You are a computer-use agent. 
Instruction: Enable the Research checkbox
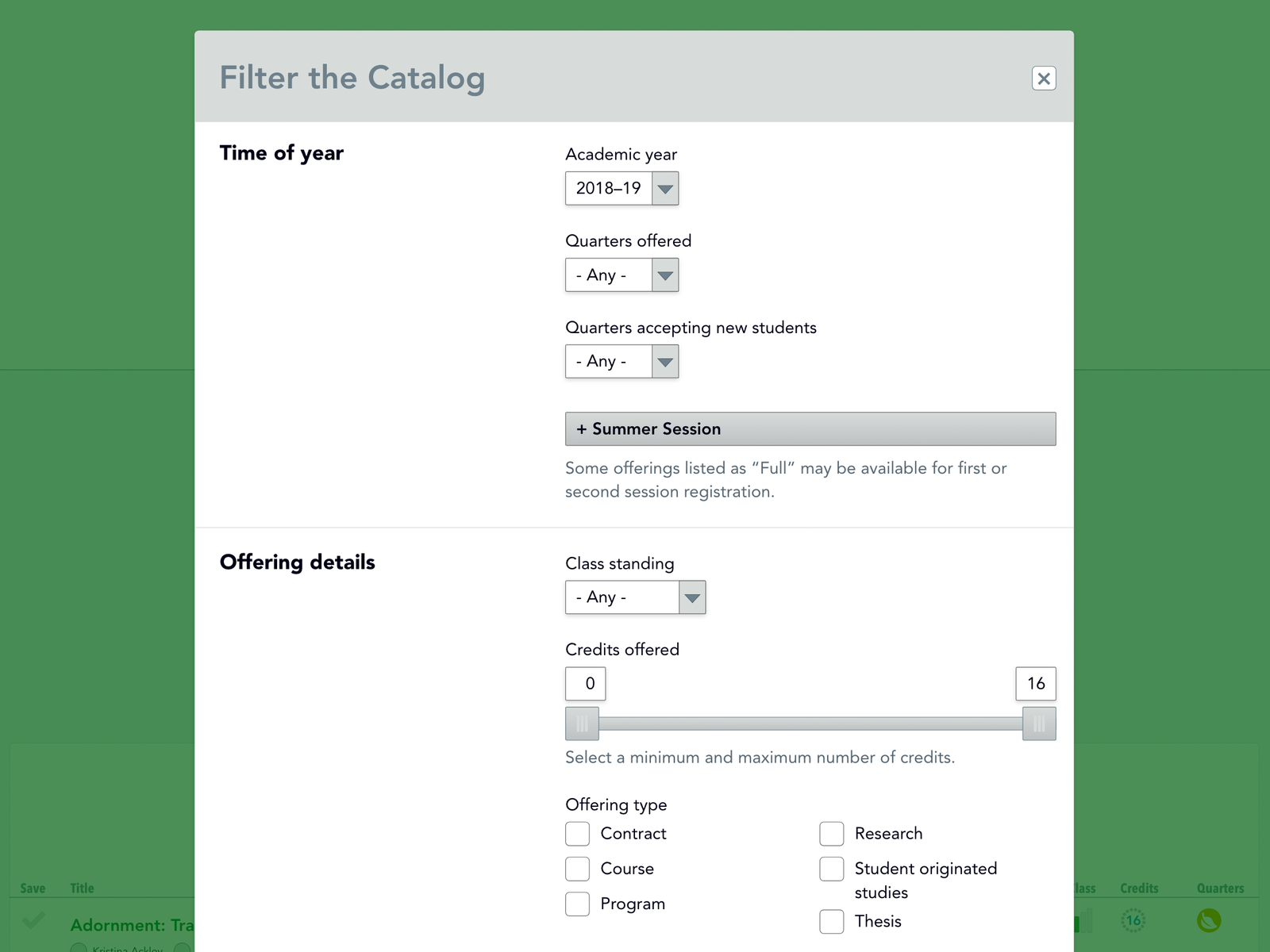pyautogui.click(x=831, y=834)
